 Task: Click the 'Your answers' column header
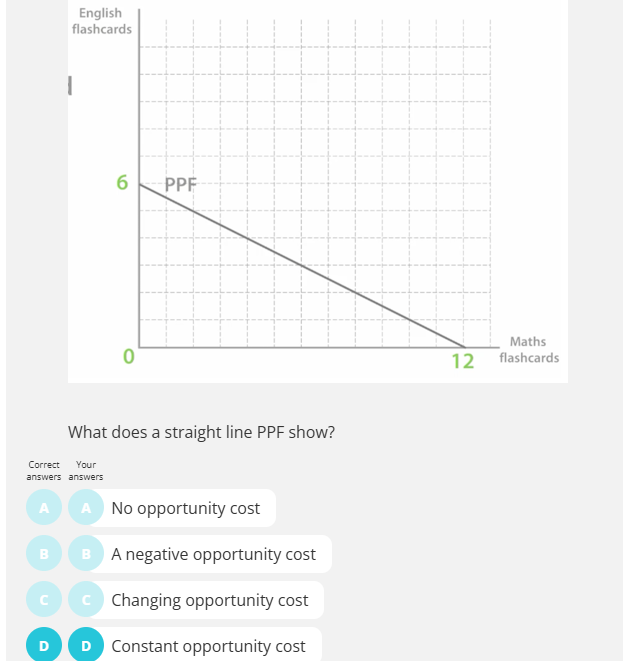click(86, 470)
